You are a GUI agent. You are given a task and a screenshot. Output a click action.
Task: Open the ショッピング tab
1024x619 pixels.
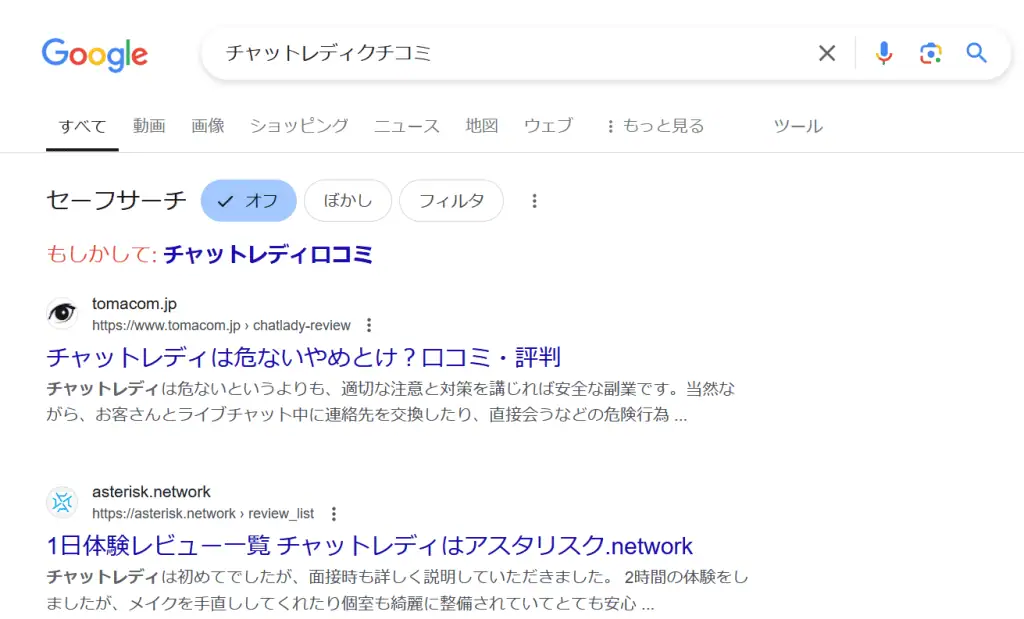tap(299, 125)
